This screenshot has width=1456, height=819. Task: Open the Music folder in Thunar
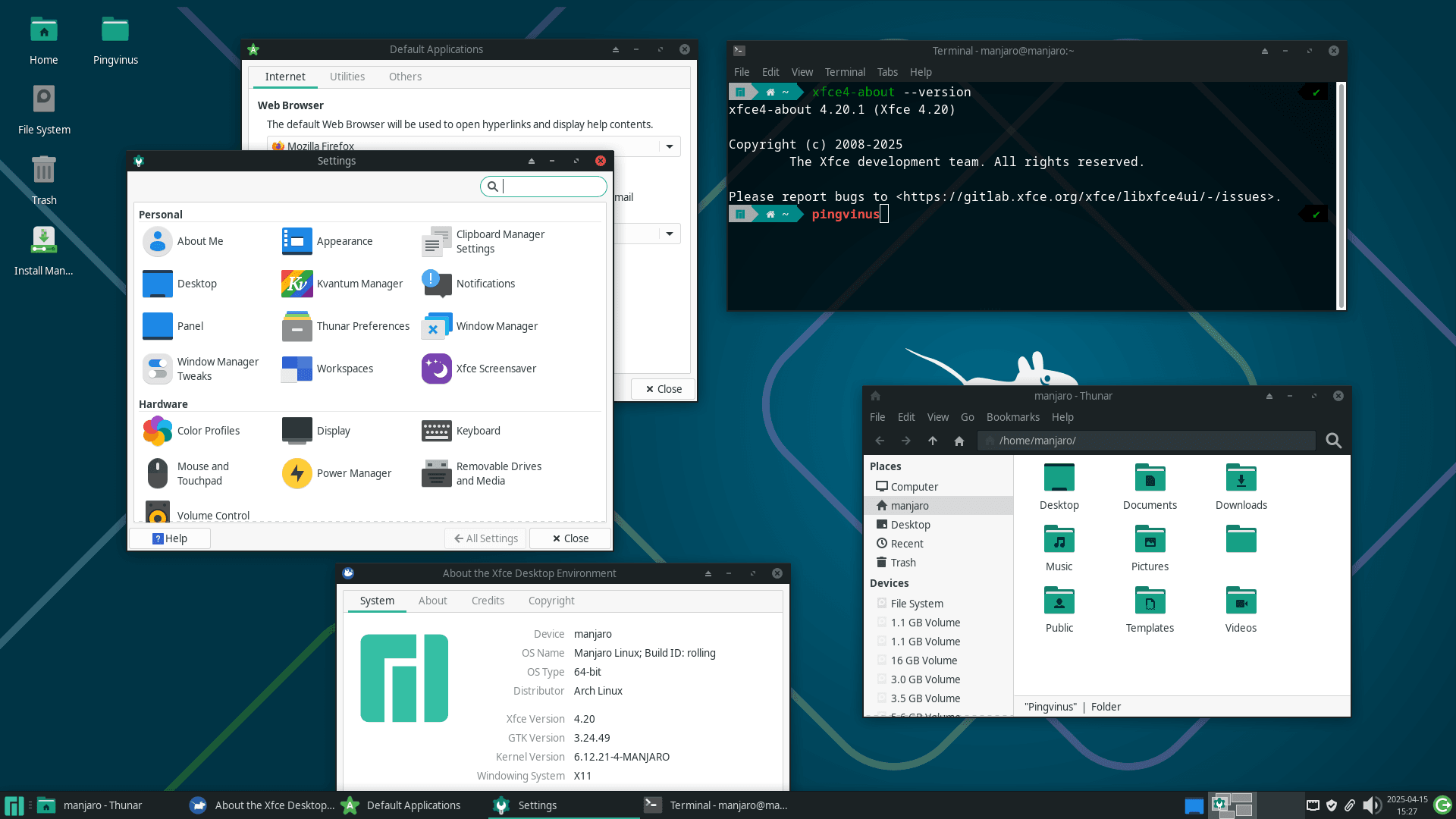1059,548
